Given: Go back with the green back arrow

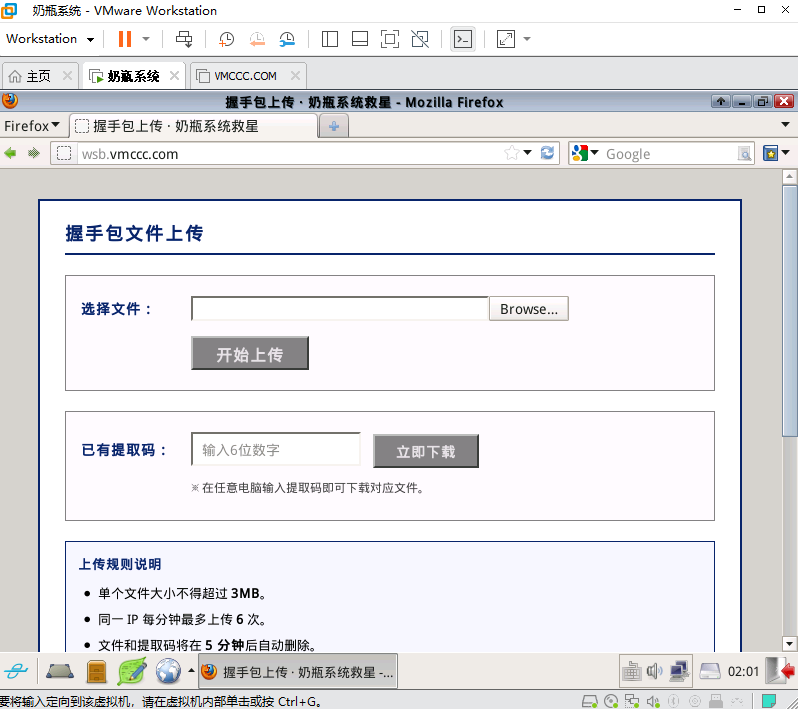Looking at the screenshot, I should pos(10,153).
